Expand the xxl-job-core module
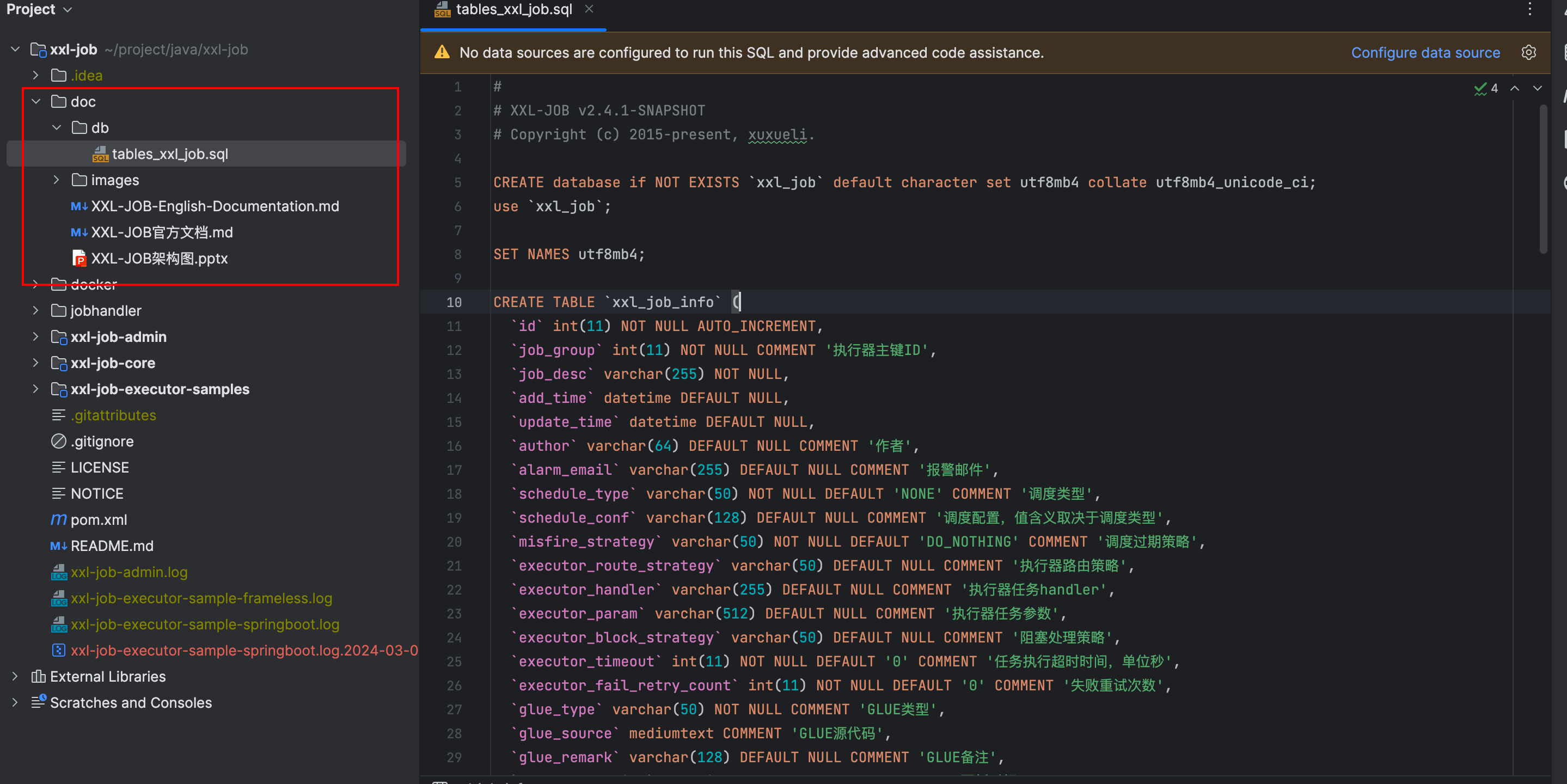This screenshot has height=784, width=1567. (x=36, y=363)
